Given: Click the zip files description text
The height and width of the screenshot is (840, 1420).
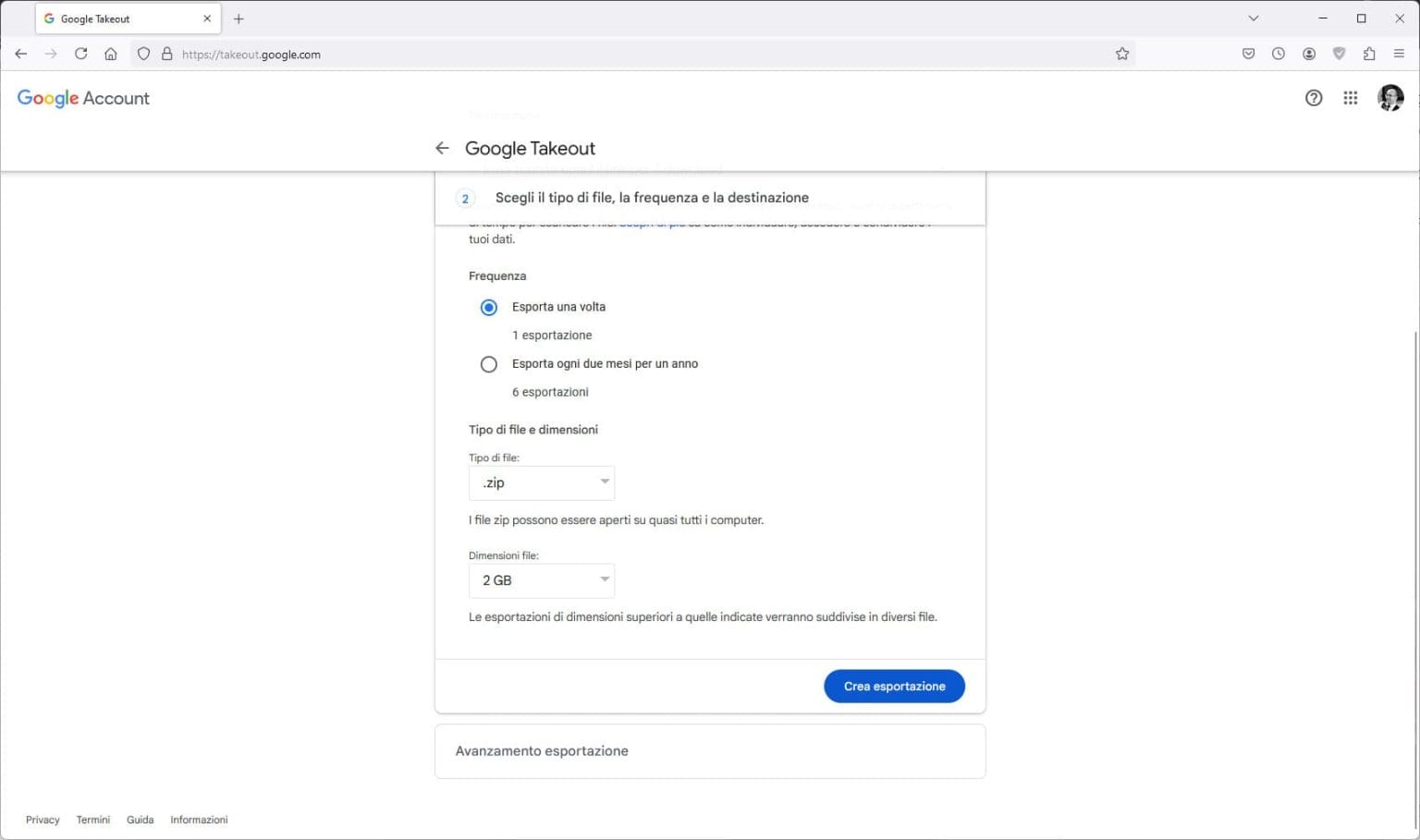Looking at the screenshot, I should point(616,520).
